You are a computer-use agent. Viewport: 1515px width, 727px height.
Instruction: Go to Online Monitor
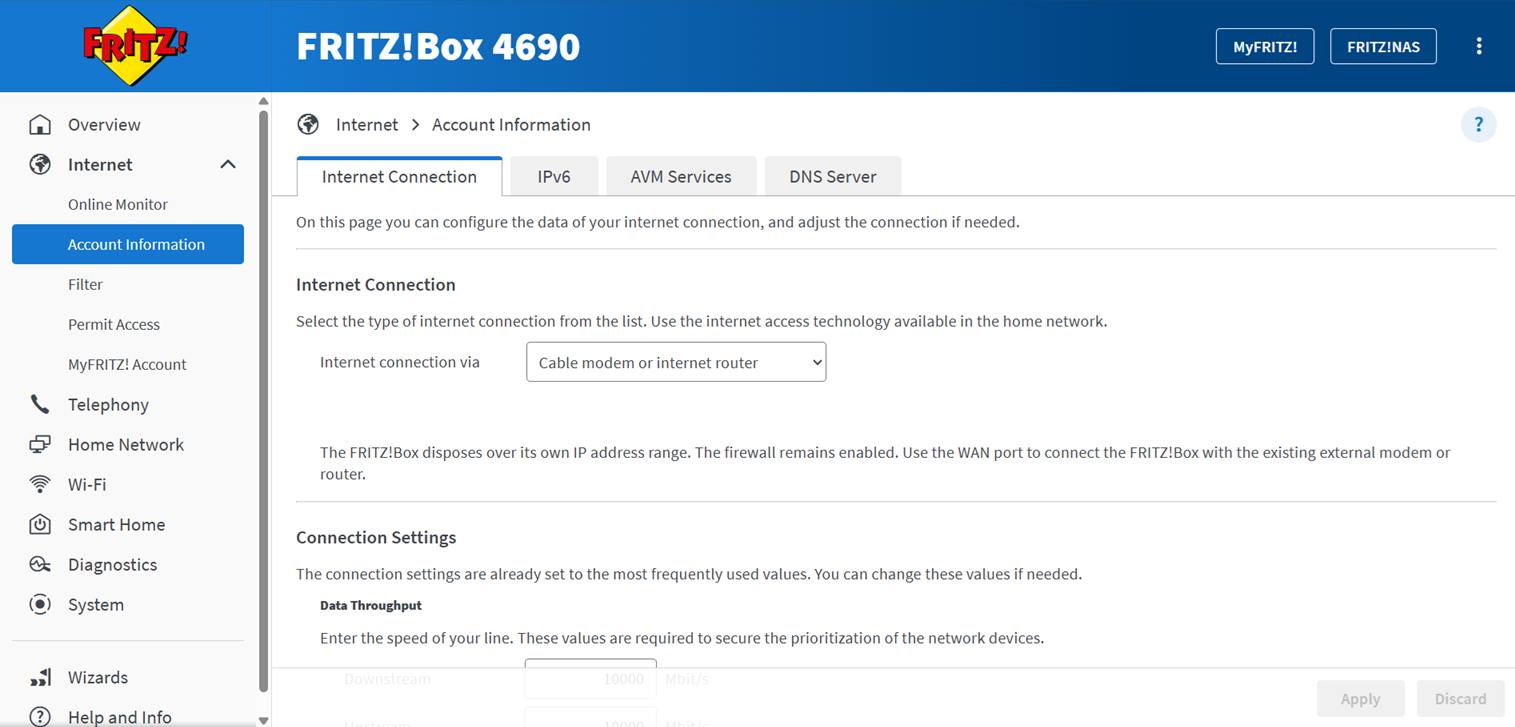(x=118, y=205)
